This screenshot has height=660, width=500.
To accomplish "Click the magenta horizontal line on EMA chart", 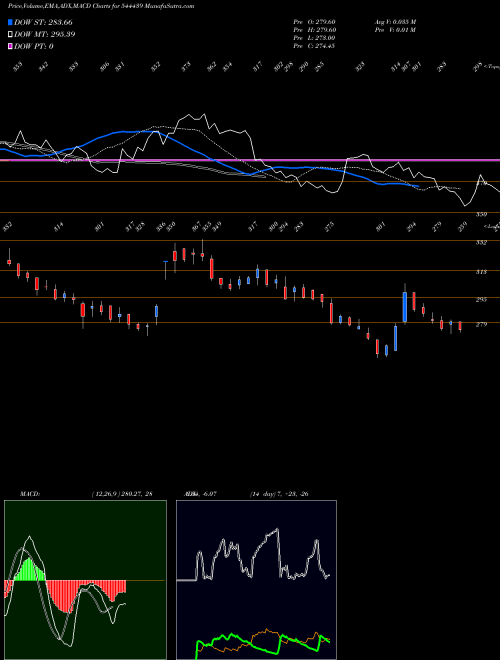I will (x=250, y=160).
